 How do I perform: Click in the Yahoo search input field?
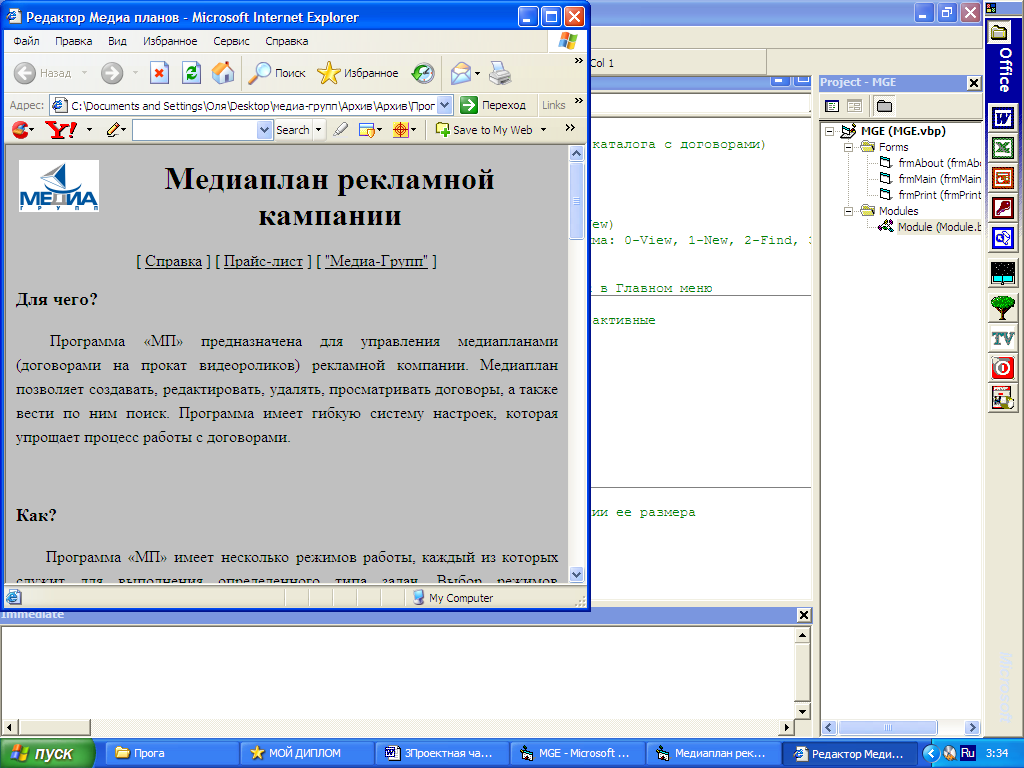[x=195, y=130]
